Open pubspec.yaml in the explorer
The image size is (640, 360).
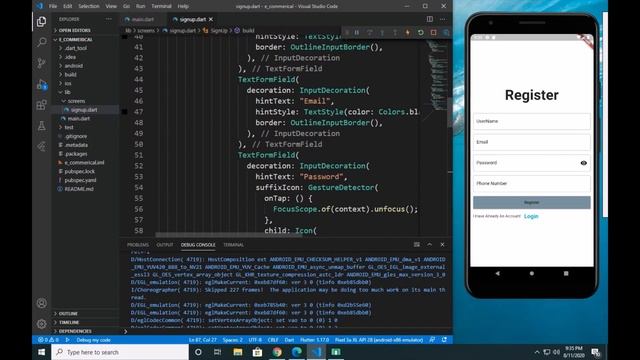pos(80,180)
